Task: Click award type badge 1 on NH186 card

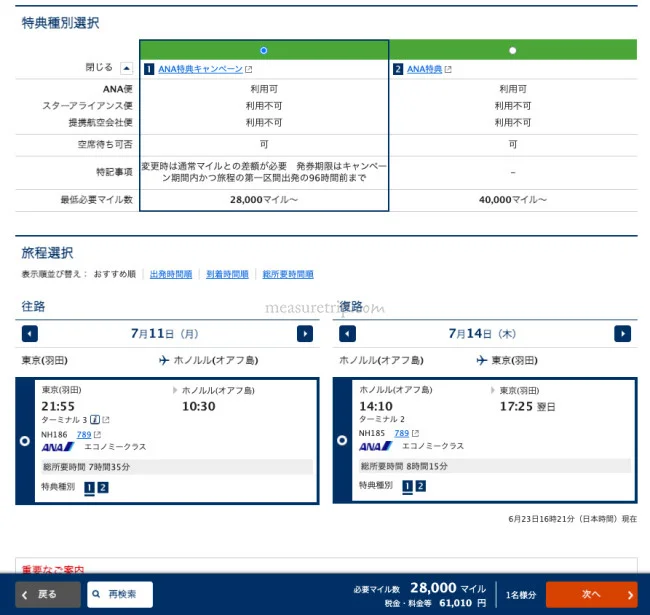Action: pyautogui.click(x=89, y=488)
